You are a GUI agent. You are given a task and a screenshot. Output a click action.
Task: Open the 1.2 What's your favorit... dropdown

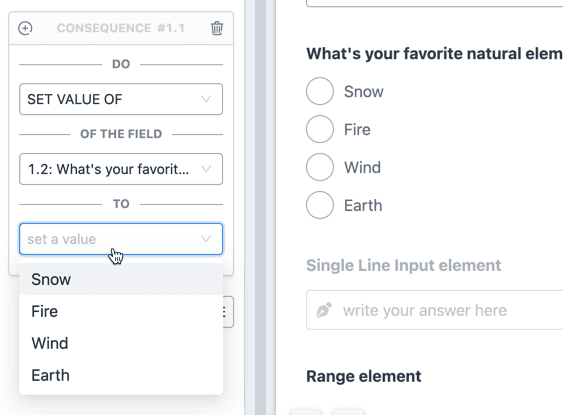click(121, 169)
